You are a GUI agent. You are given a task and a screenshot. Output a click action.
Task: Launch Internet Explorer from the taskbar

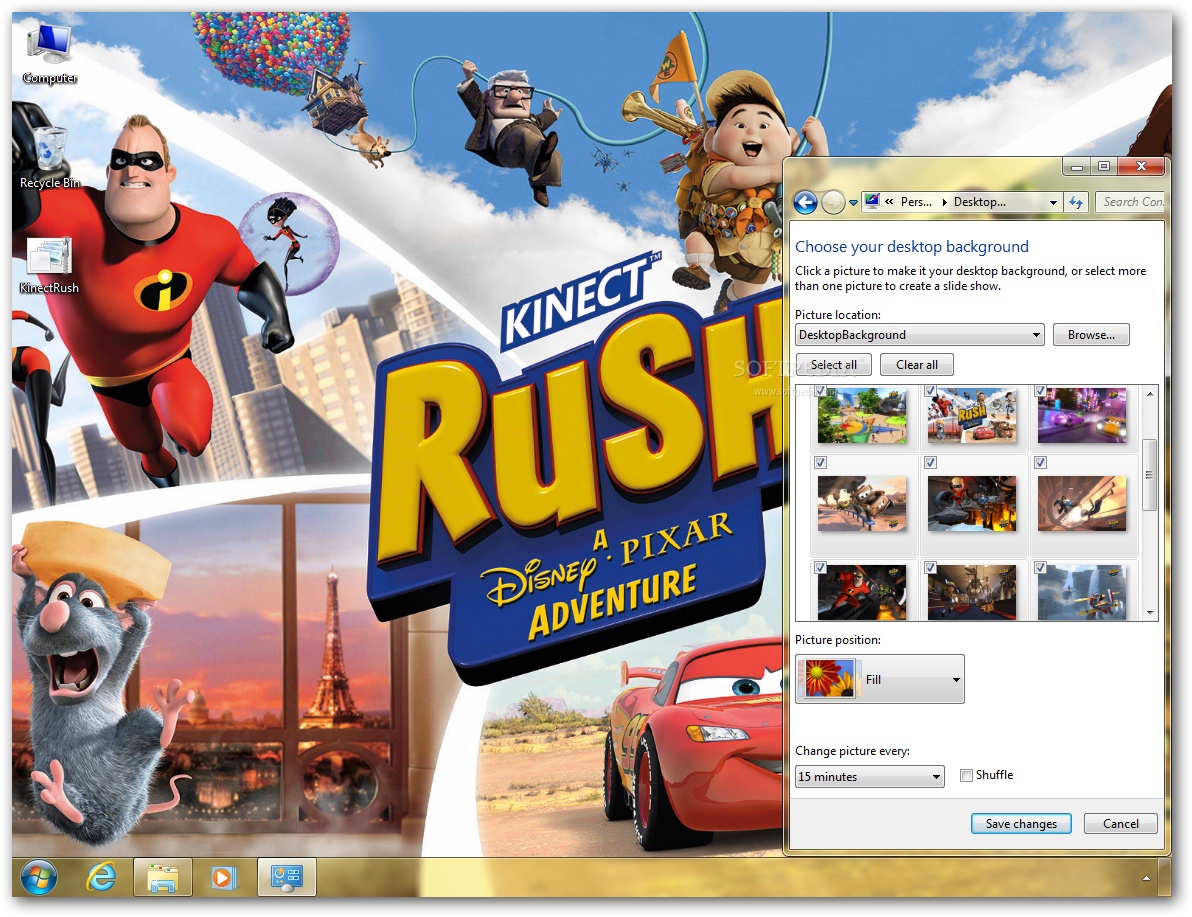pos(101,878)
